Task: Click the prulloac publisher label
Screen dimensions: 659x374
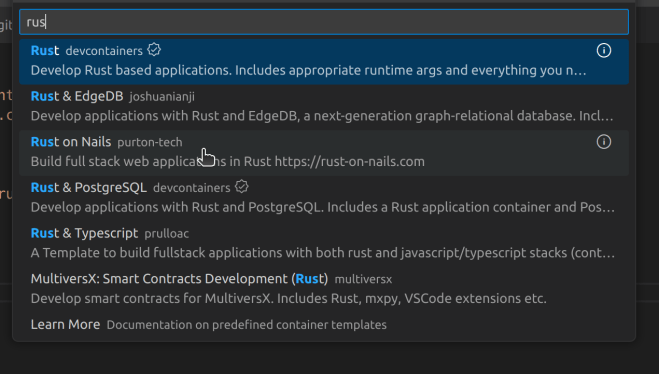Action: 166,234
